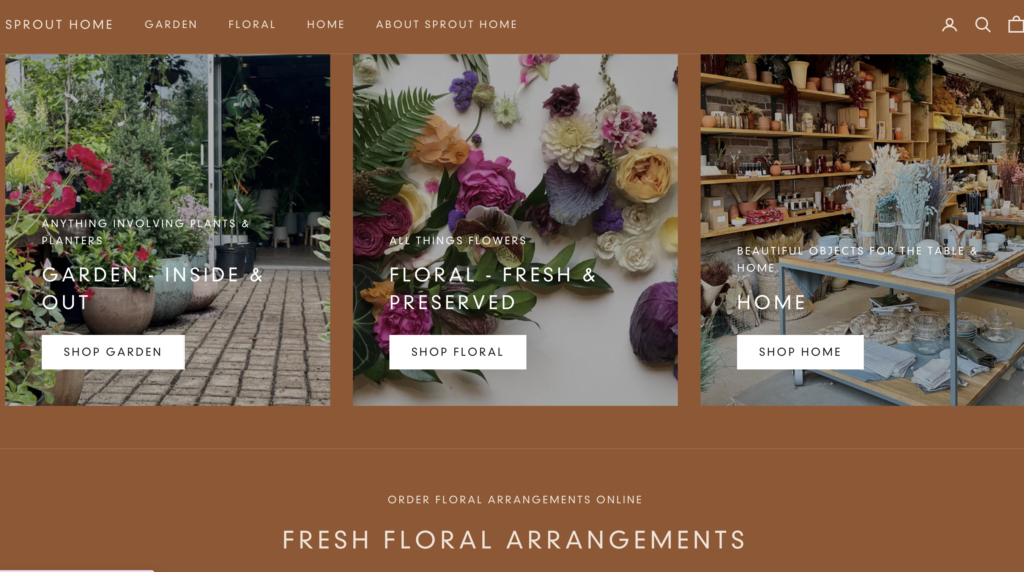The height and width of the screenshot is (572, 1024).
Task: Open the home goods shelves image card
Action: pyautogui.click(x=862, y=230)
